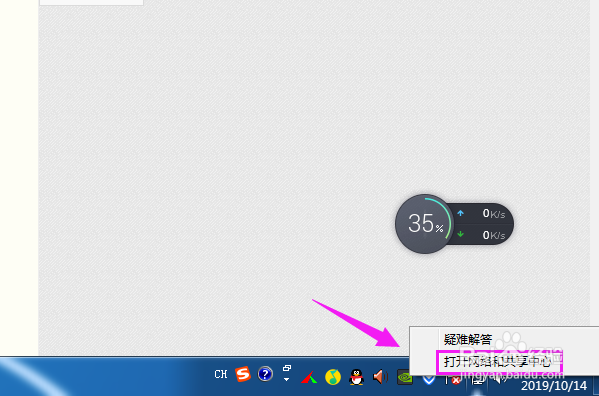The height and width of the screenshot is (396, 599).
Task: Open the QQ Music tray icon
Action: 333,377
